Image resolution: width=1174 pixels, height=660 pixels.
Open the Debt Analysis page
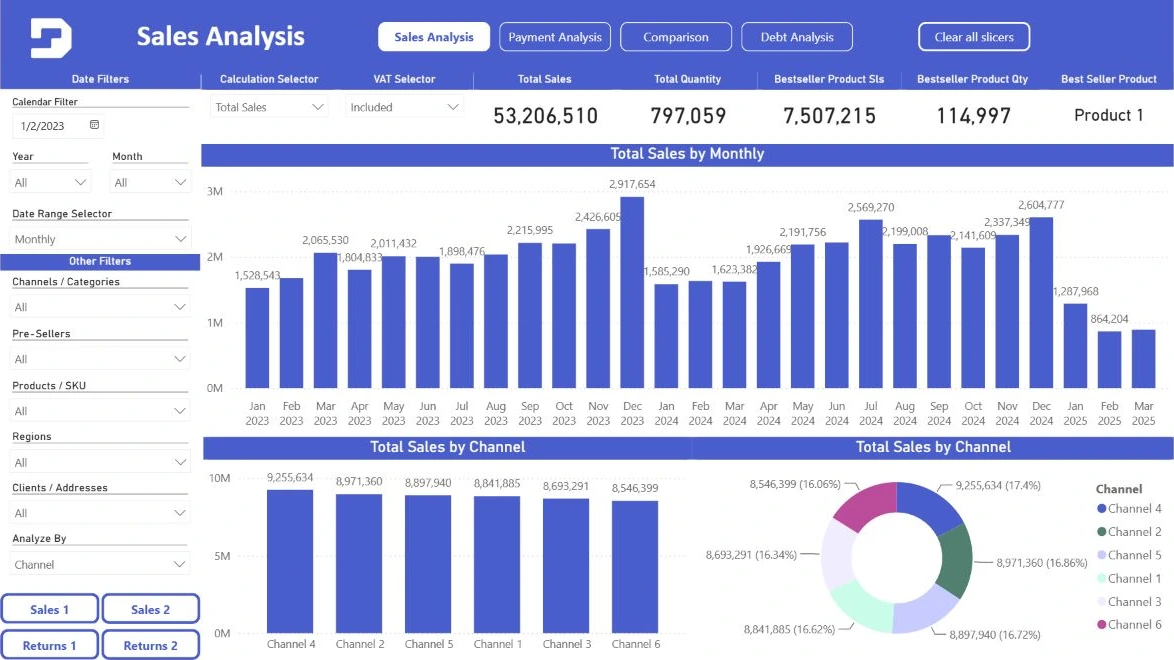797,37
